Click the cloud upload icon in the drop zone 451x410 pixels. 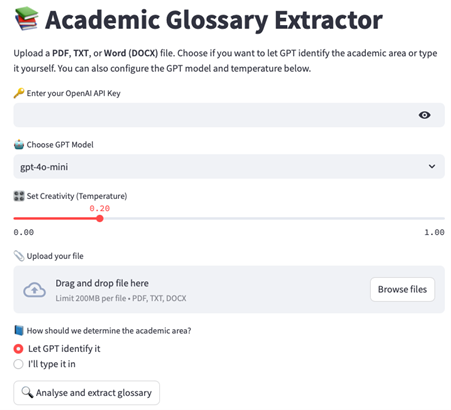click(x=34, y=290)
